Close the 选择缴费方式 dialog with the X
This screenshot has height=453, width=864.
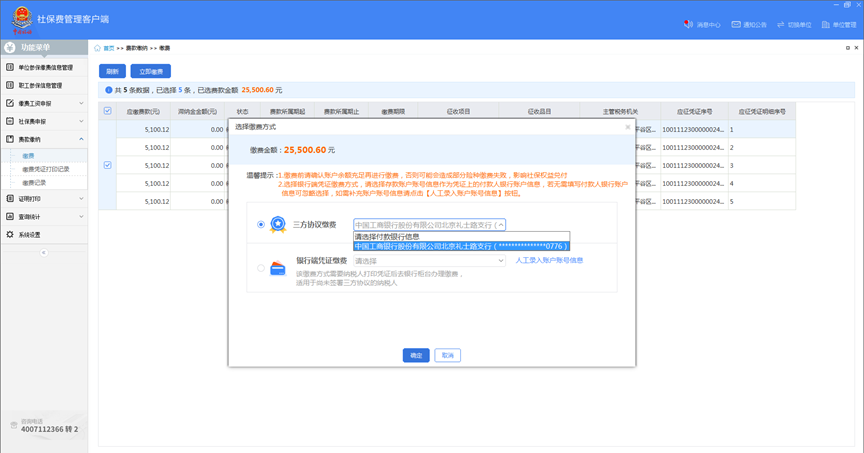tap(628, 127)
